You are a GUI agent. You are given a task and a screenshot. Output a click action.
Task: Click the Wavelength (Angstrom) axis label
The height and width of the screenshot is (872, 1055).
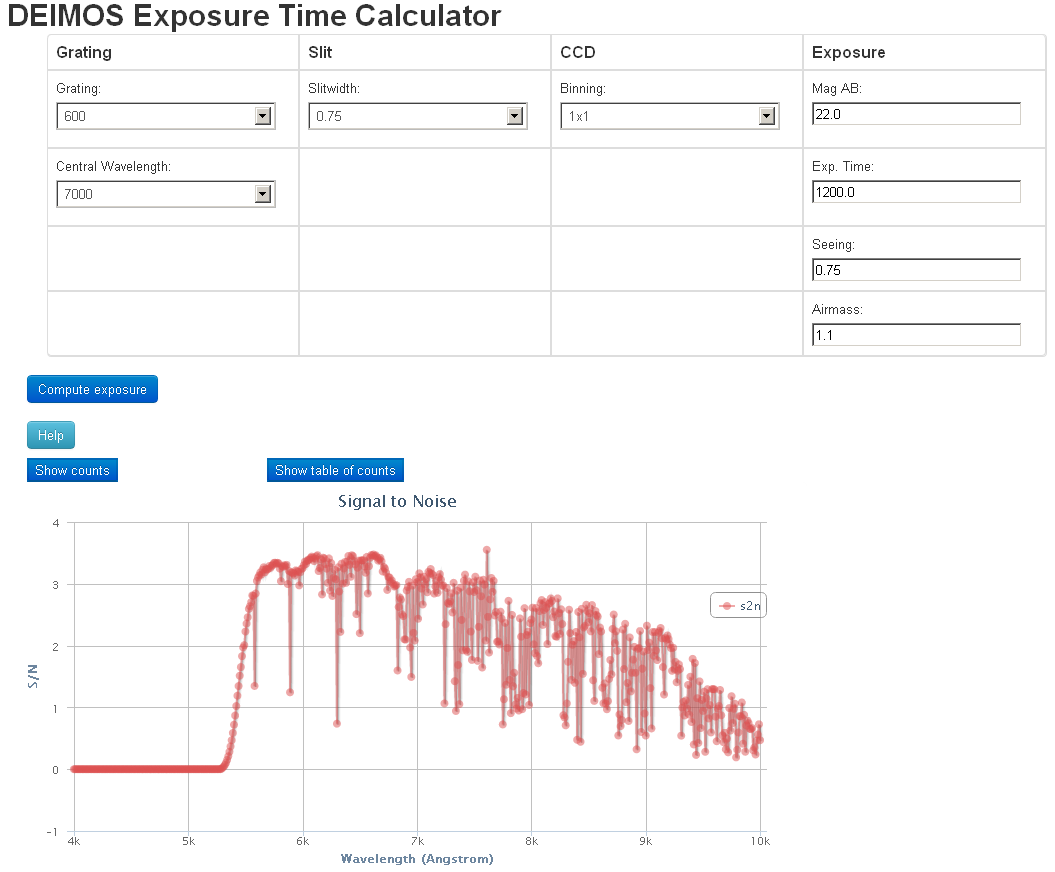coord(417,859)
